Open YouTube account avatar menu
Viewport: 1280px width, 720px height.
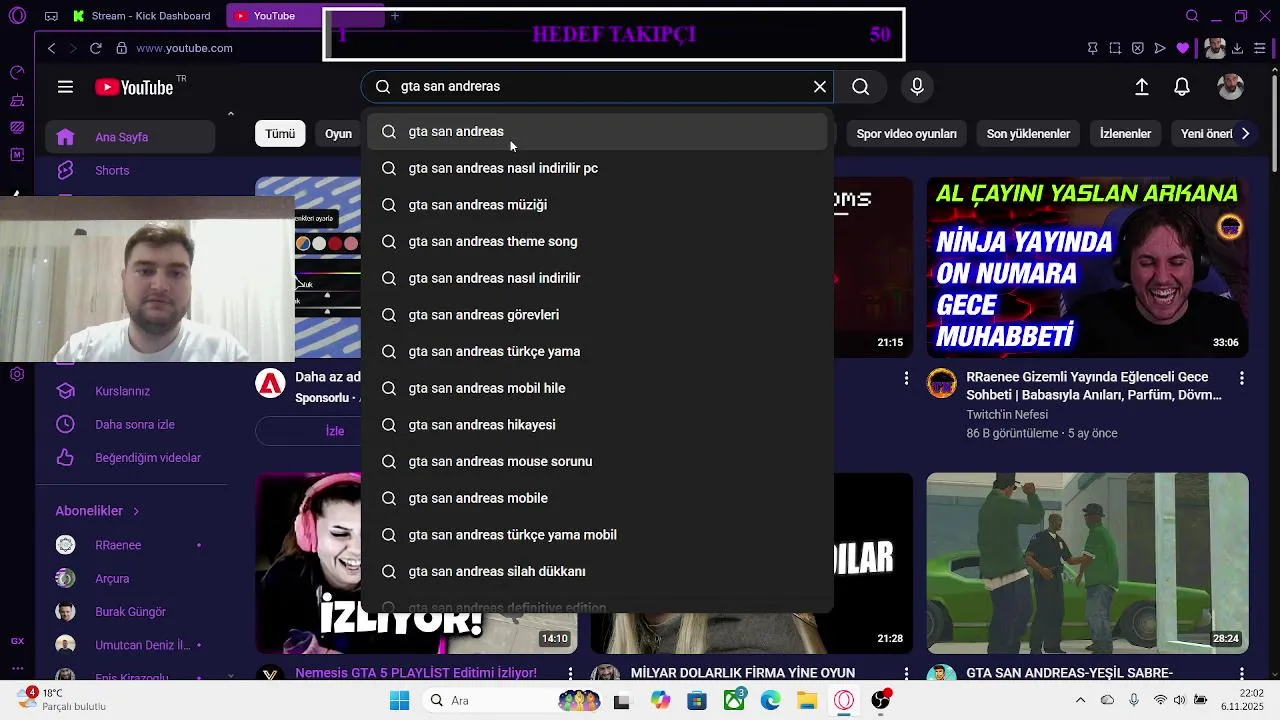coord(1230,87)
